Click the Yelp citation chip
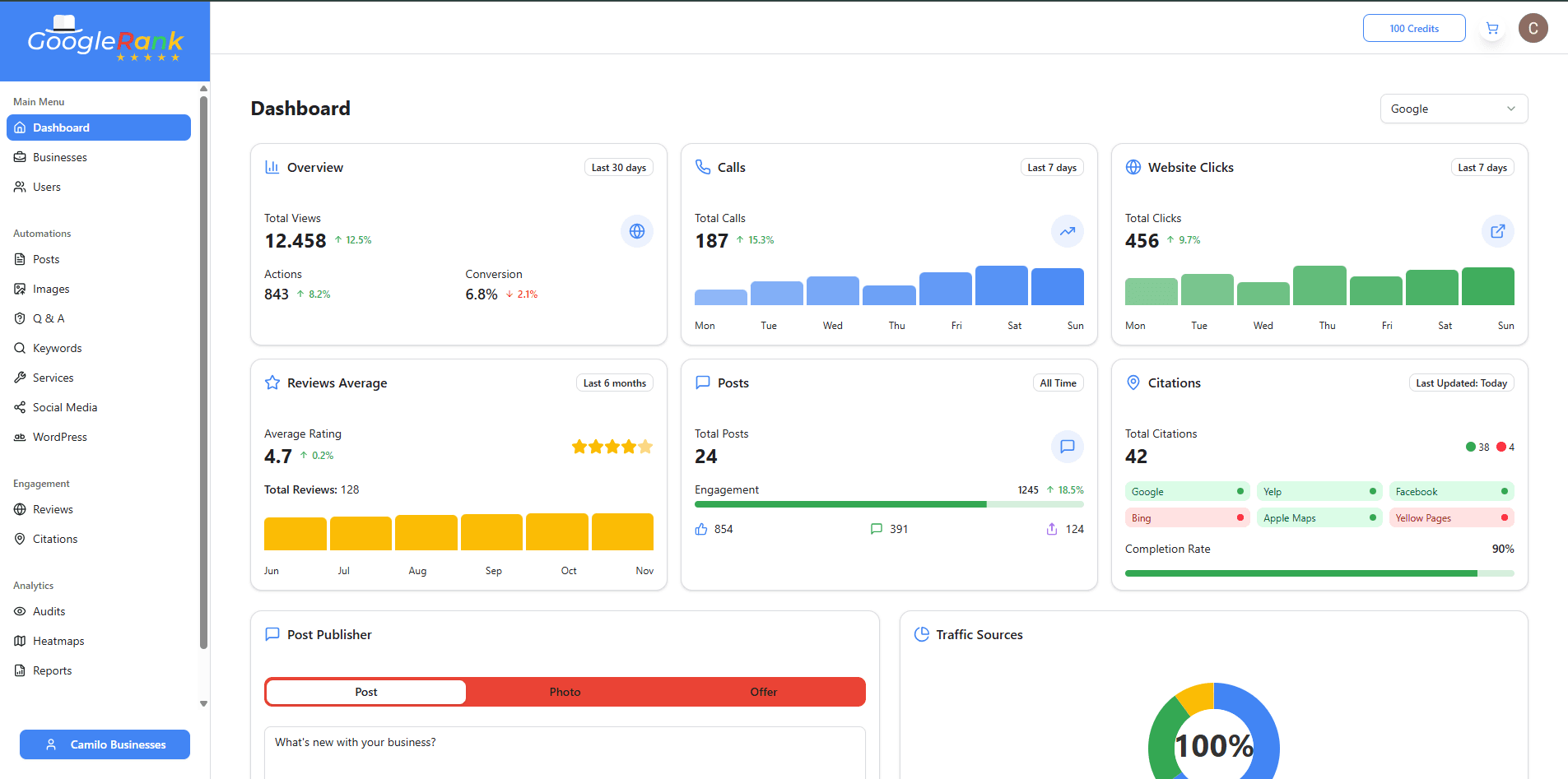Screen dimensions: 1568x779 coord(1319,491)
